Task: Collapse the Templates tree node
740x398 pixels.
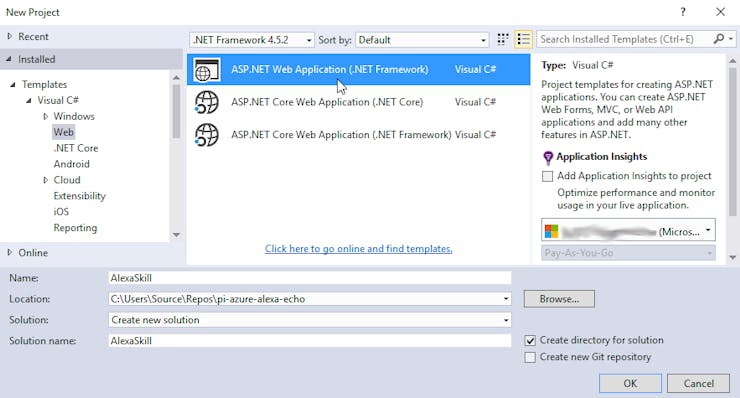Action: point(13,85)
